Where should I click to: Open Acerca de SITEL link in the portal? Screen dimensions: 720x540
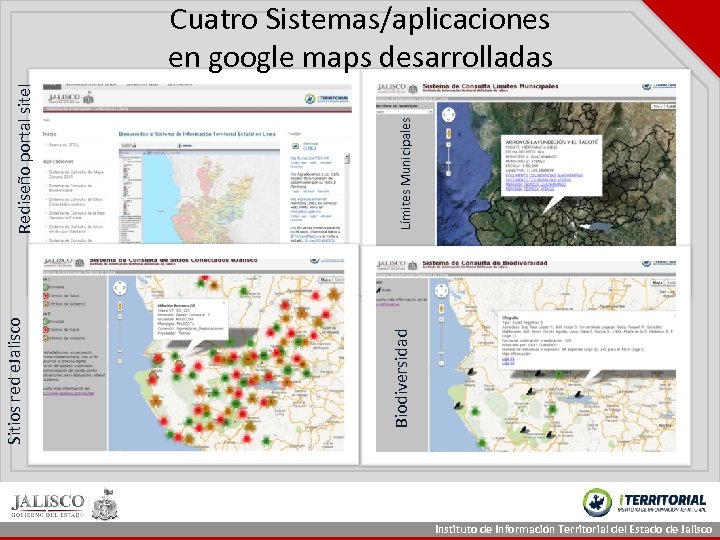63,145
